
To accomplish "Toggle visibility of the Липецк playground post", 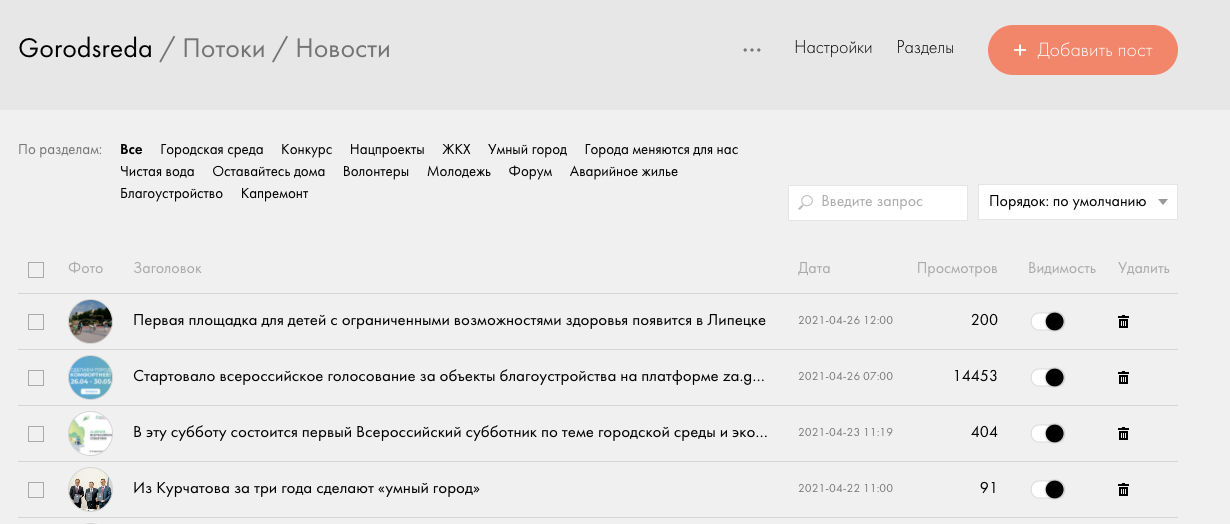I will coord(1047,321).
